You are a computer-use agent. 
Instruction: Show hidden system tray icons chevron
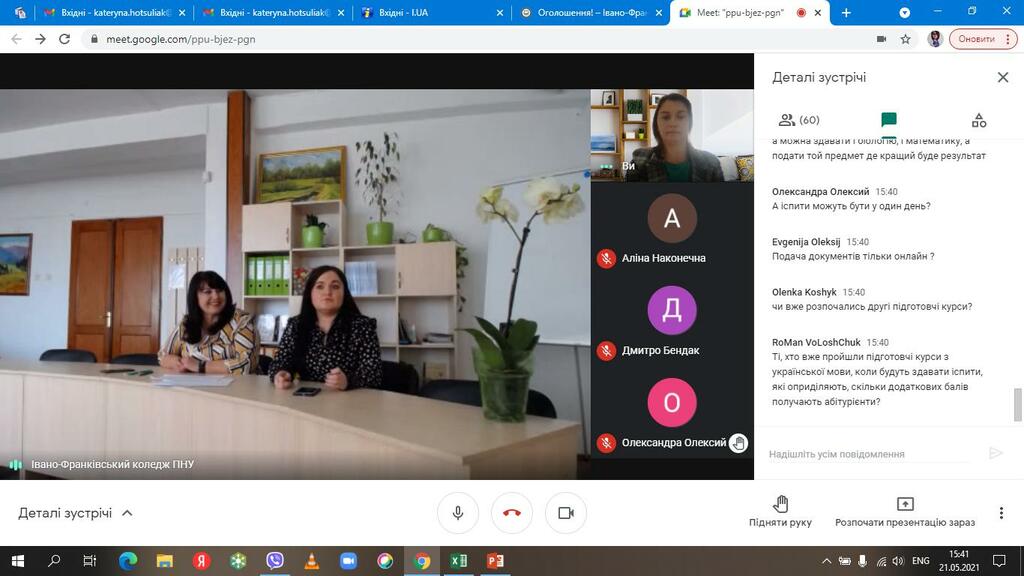pyautogui.click(x=826, y=561)
